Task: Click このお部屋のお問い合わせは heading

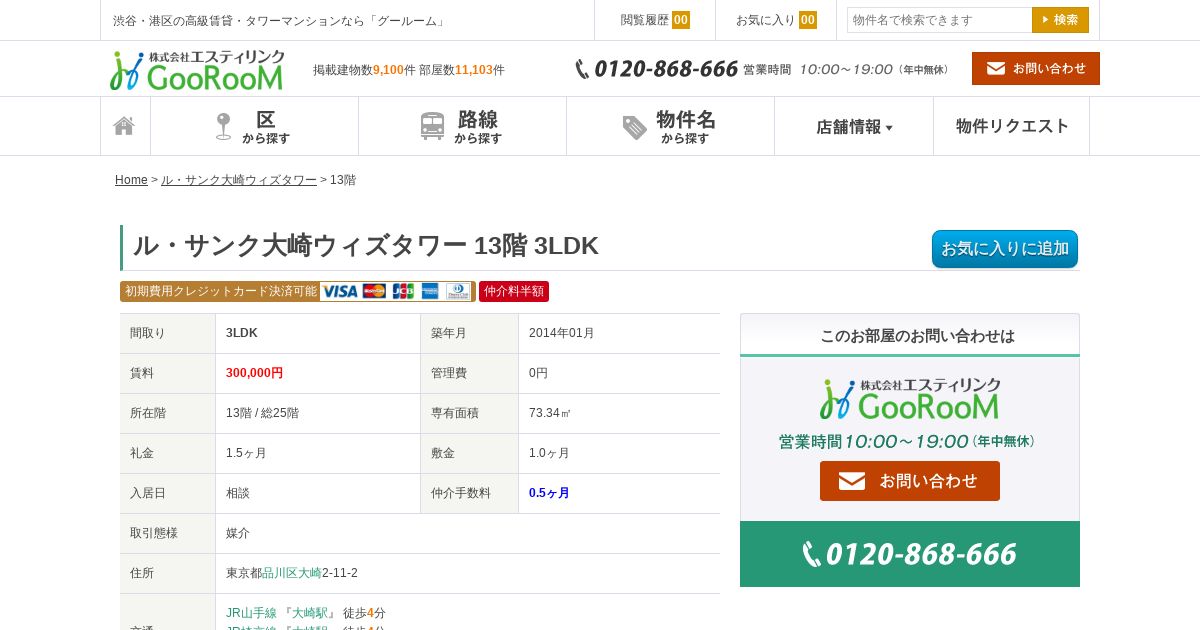Action: pos(917,336)
